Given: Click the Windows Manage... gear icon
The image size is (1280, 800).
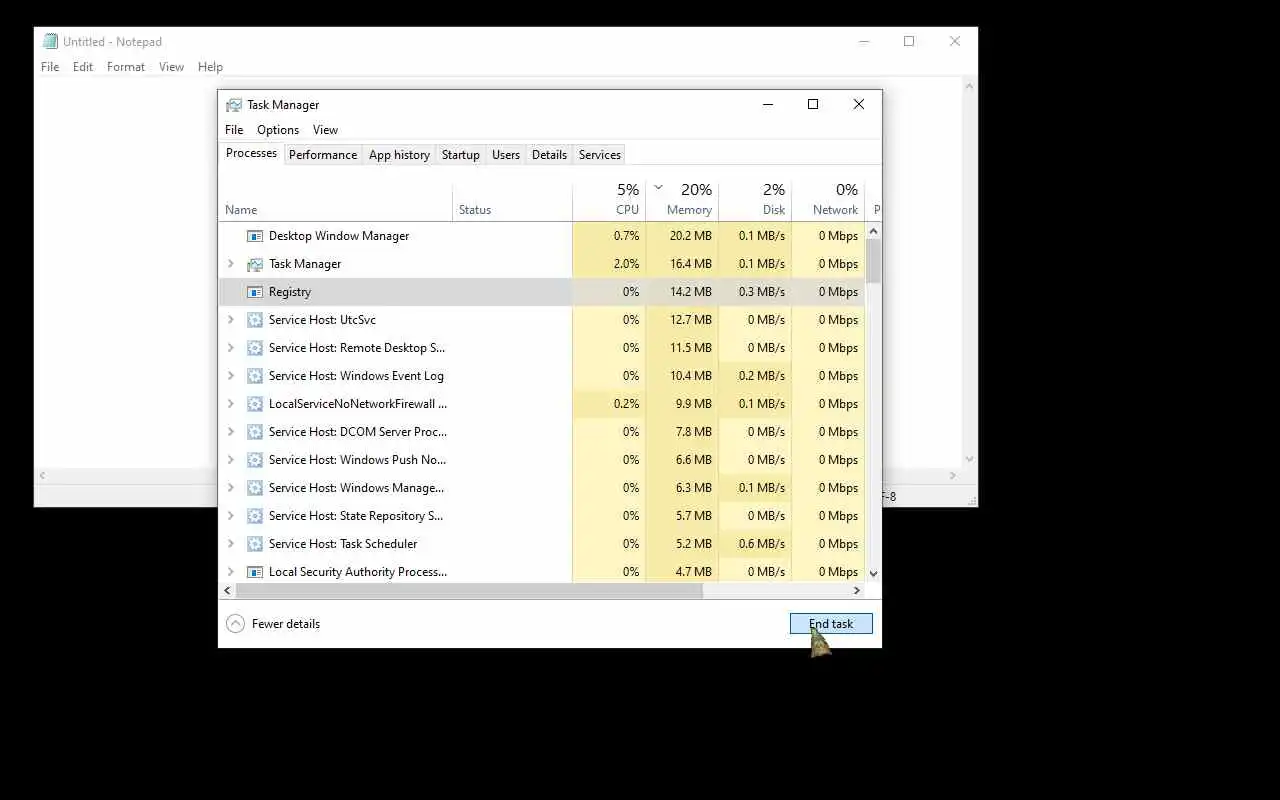Looking at the screenshot, I should pos(254,488).
